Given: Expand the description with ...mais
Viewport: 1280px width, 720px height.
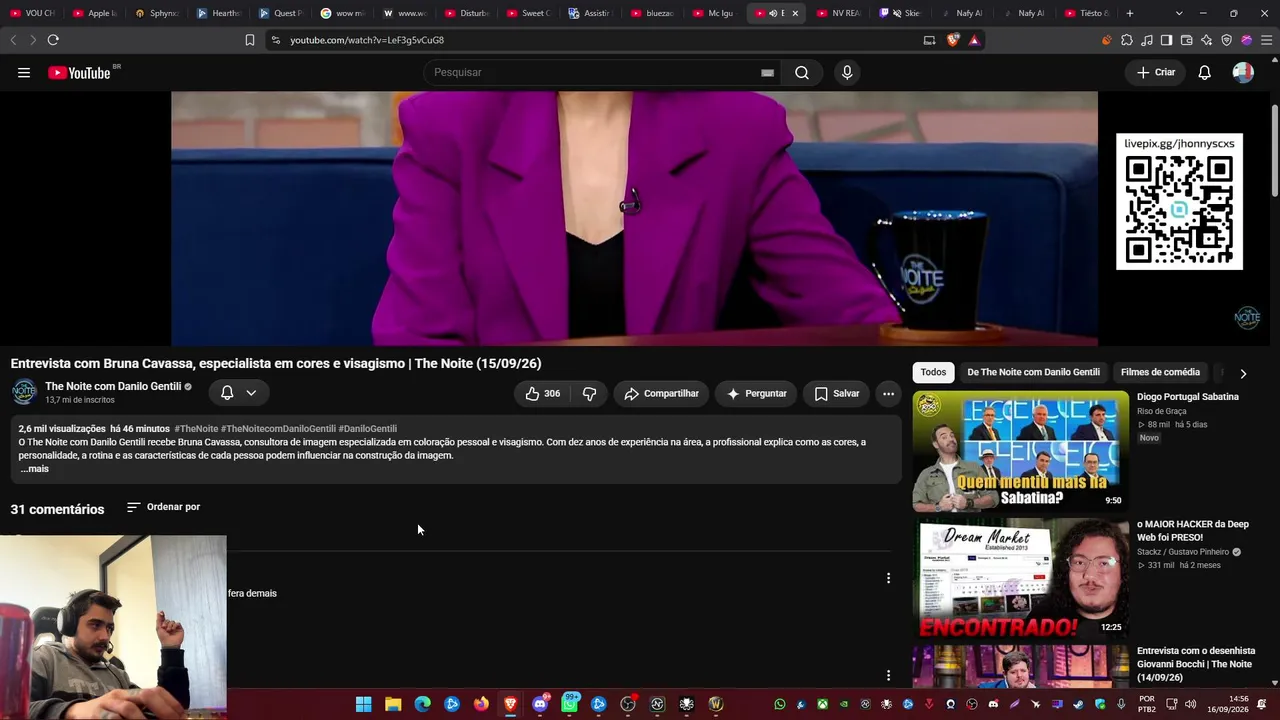Looking at the screenshot, I should point(35,469).
